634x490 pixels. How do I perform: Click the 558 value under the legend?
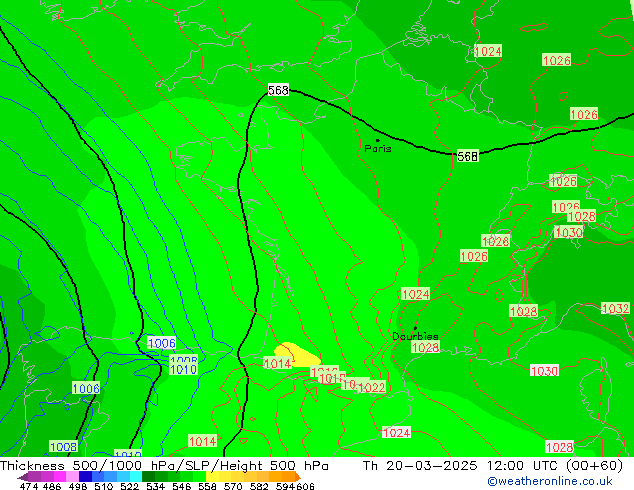point(207,486)
